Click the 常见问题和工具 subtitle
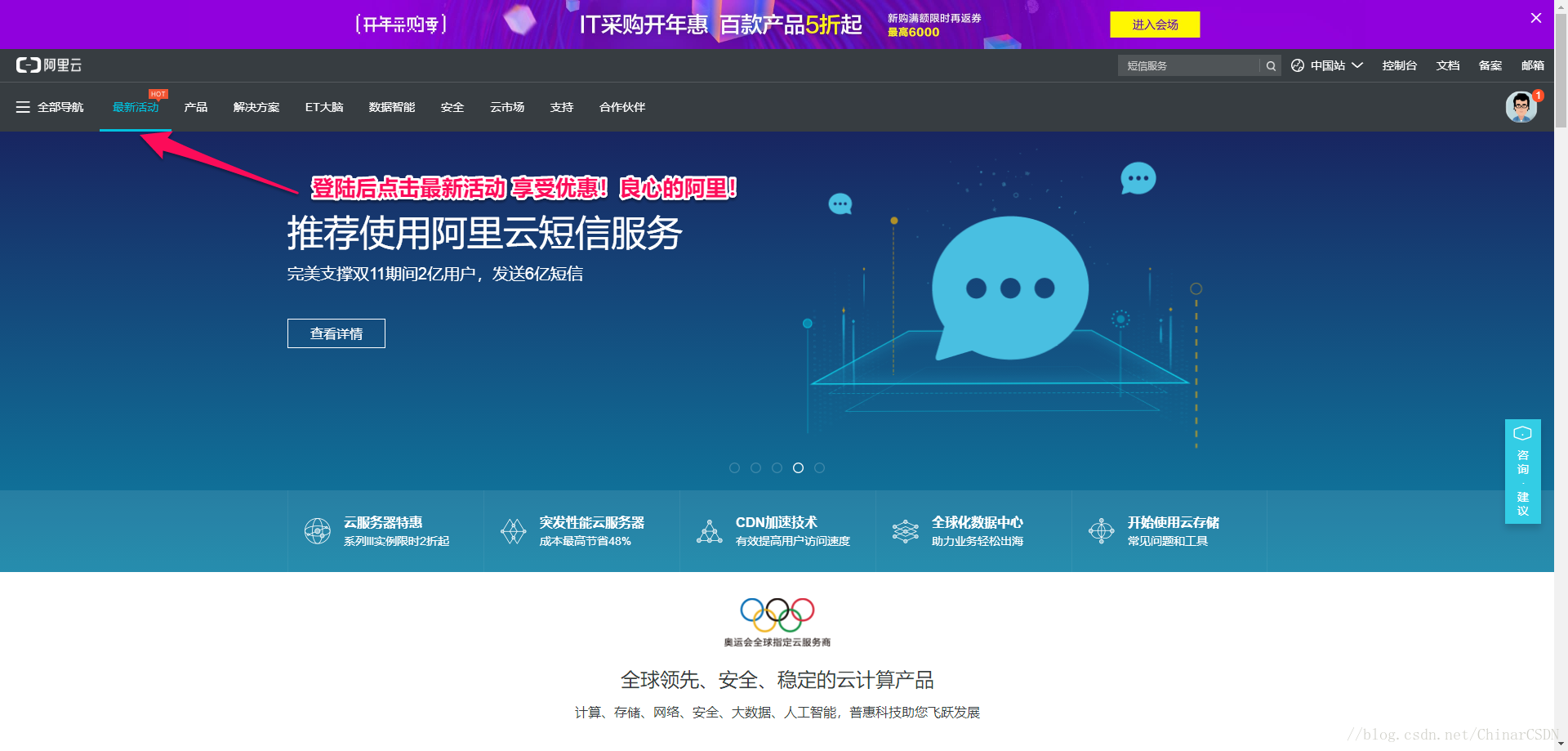The width and height of the screenshot is (1568, 751). [1168, 541]
